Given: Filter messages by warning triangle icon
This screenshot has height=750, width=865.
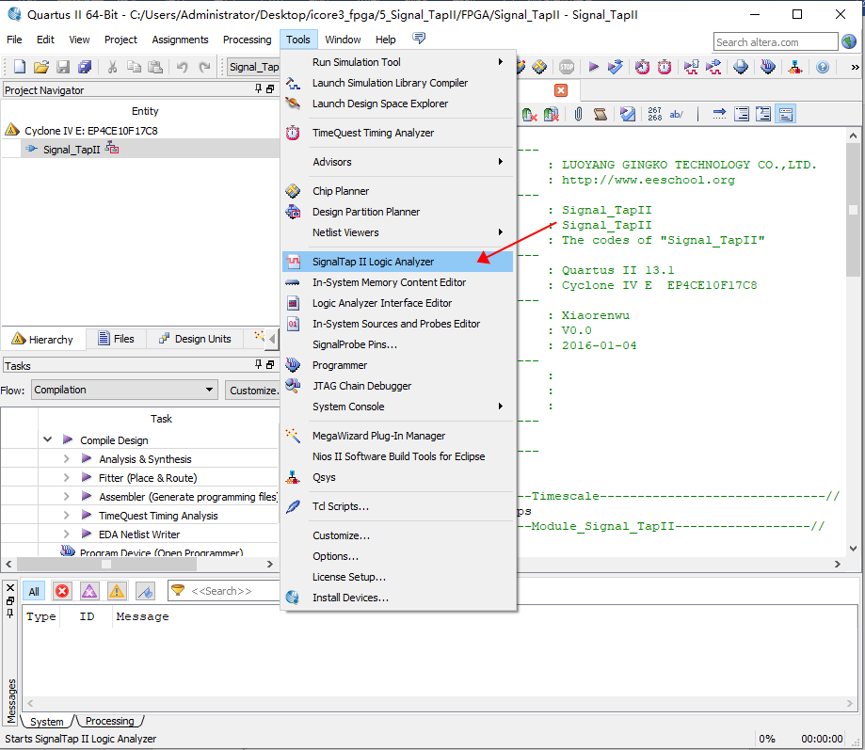Looking at the screenshot, I should (x=117, y=591).
